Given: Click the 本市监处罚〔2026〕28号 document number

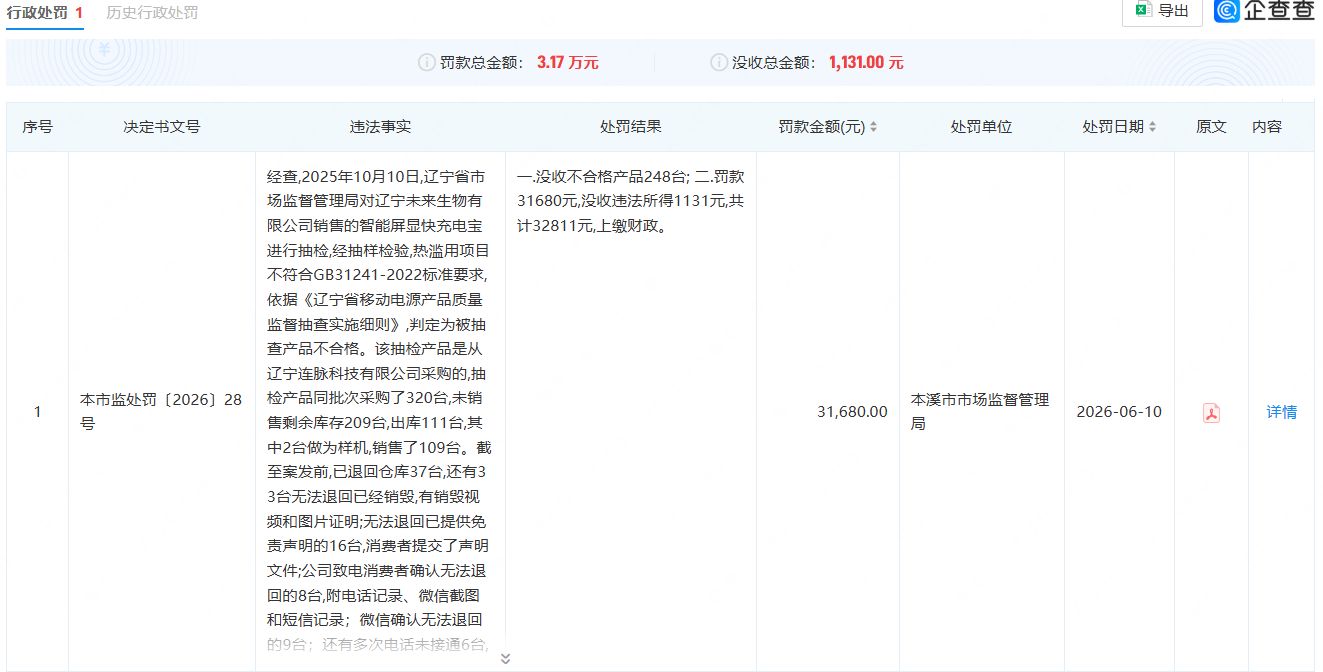Looking at the screenshot, I should tap(161, 412).
